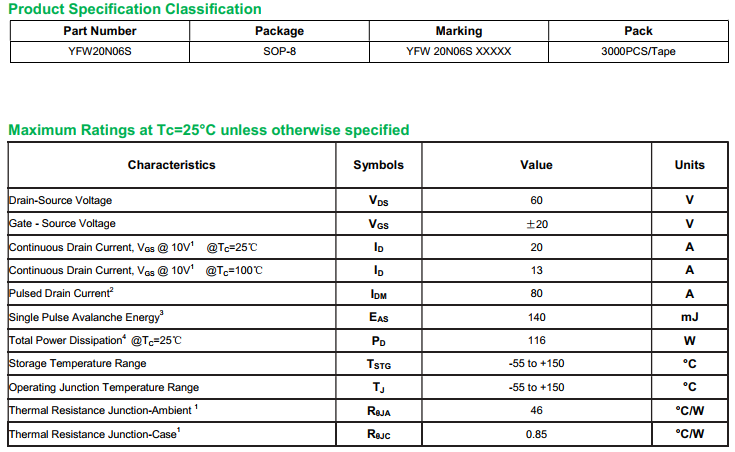Select the Drain-Source Voltage row label
This screenshot has width=735, height=452.
click(61, 200)
